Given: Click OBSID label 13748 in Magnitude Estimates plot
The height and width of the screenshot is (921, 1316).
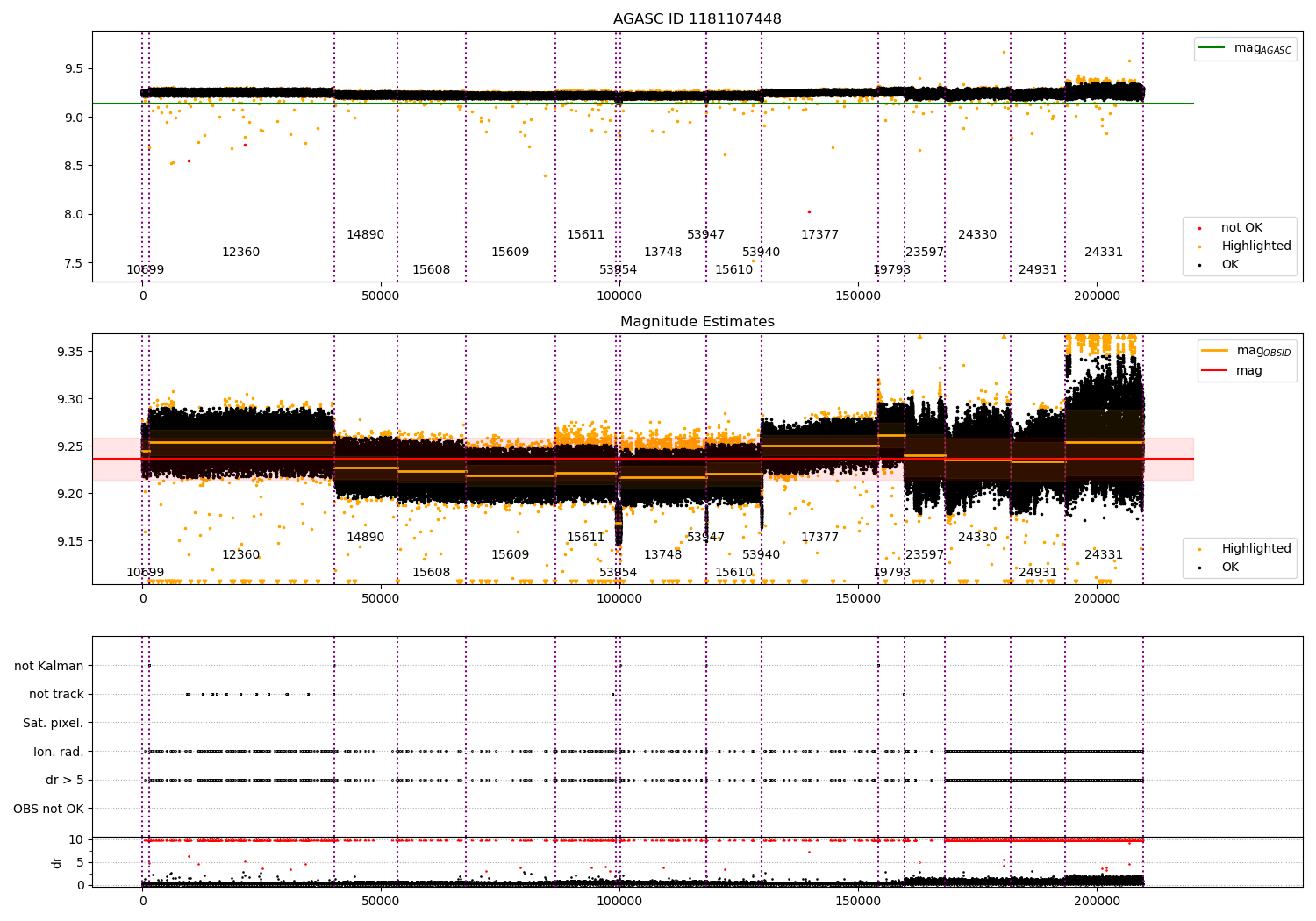Looking at the screenshot, I should pyautogui.click(x=662, y=555).
